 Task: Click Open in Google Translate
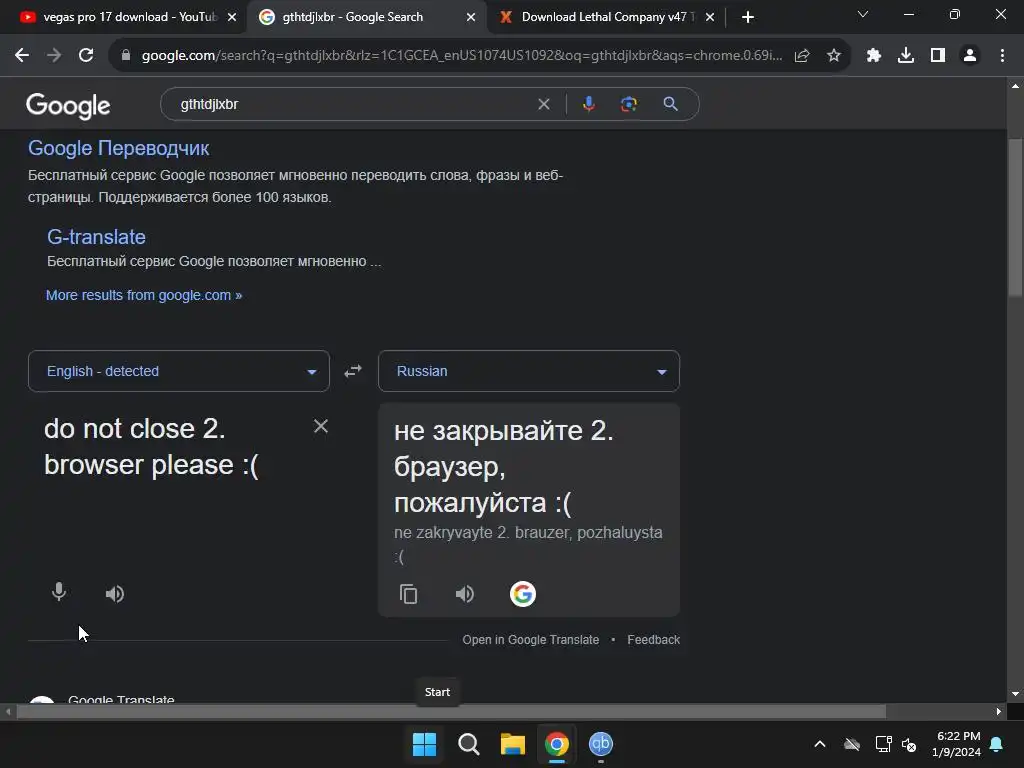coord(531,640)
